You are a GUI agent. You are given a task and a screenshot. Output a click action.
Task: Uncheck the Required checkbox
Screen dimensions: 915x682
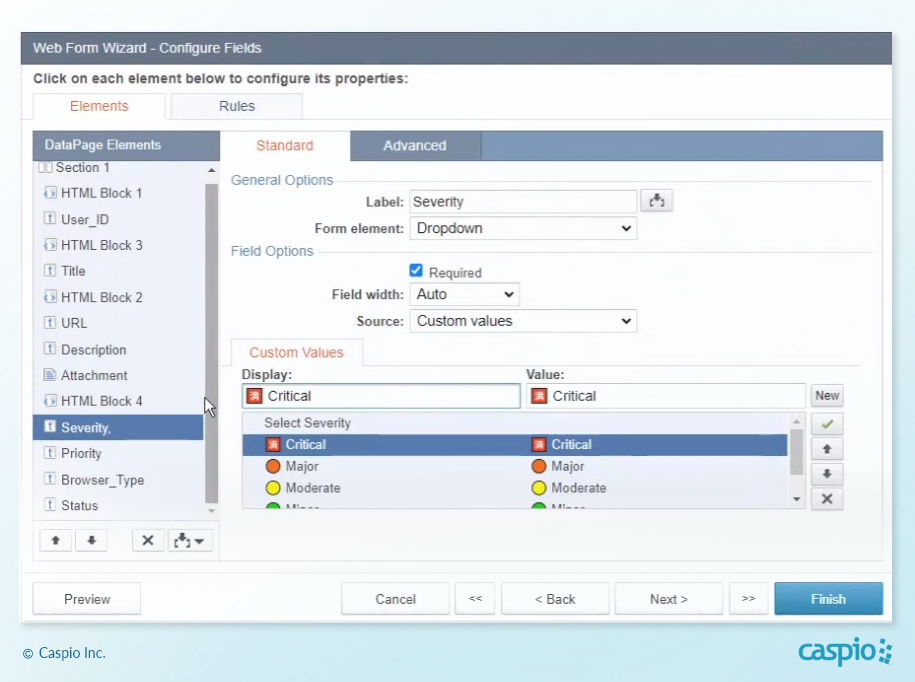coord(417,271)
